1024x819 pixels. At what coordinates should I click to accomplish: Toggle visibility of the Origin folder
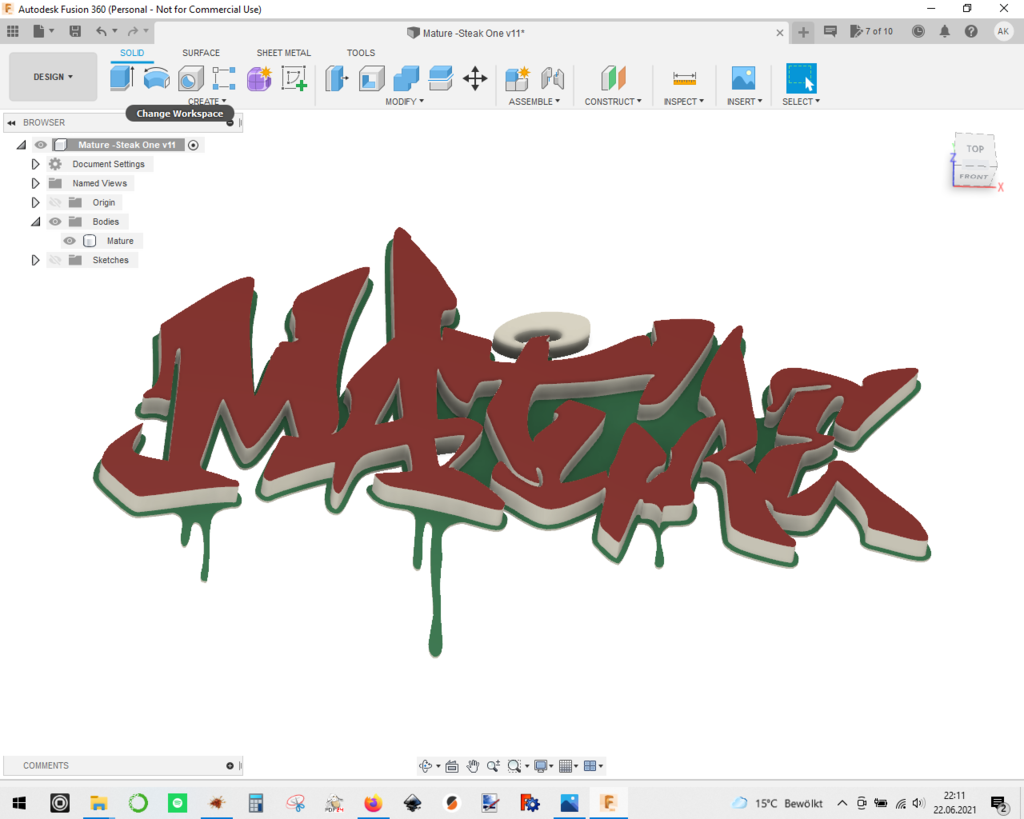click(x=56, y=202)
